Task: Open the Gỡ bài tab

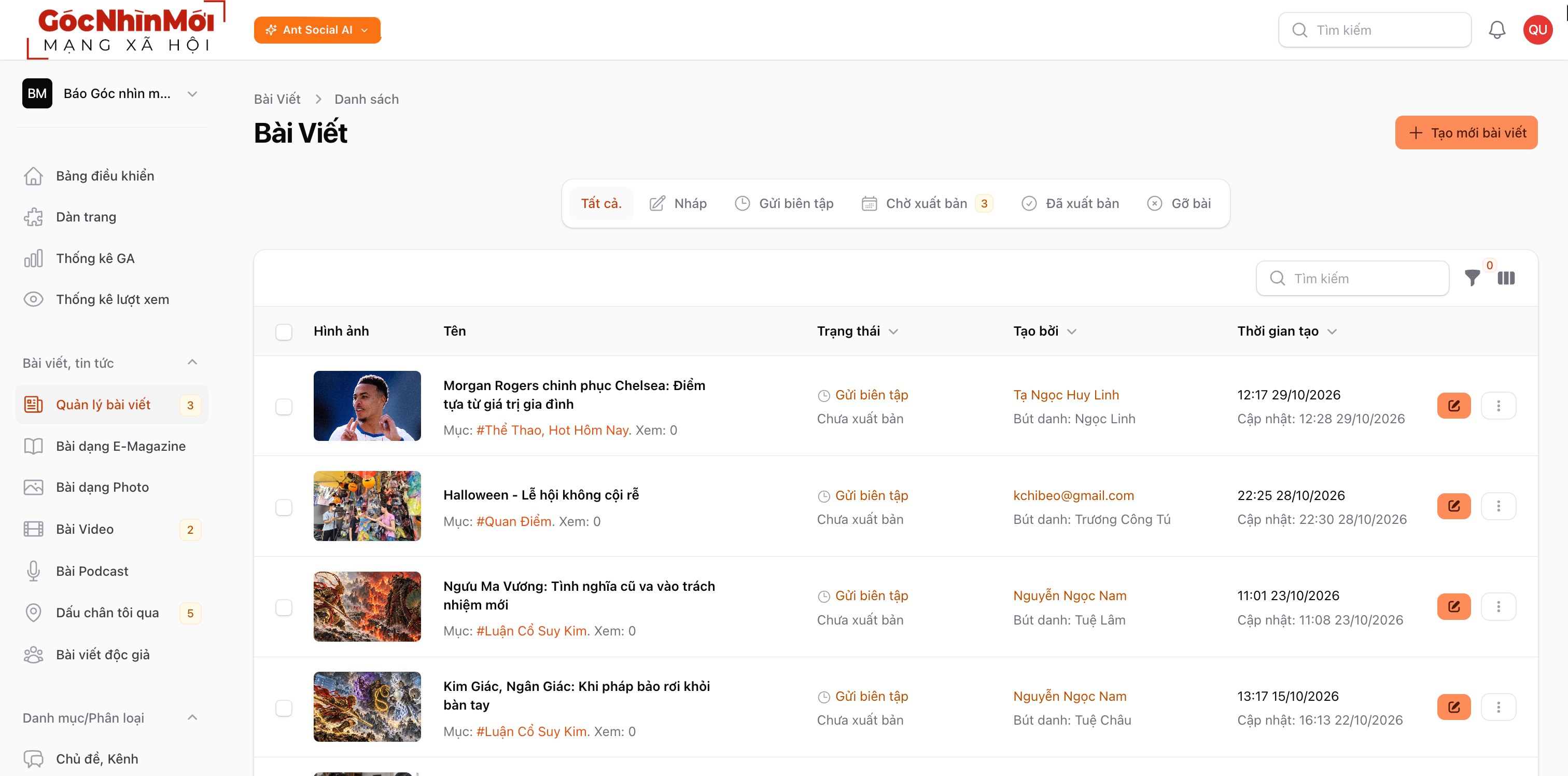Action: pos(1179,203)
